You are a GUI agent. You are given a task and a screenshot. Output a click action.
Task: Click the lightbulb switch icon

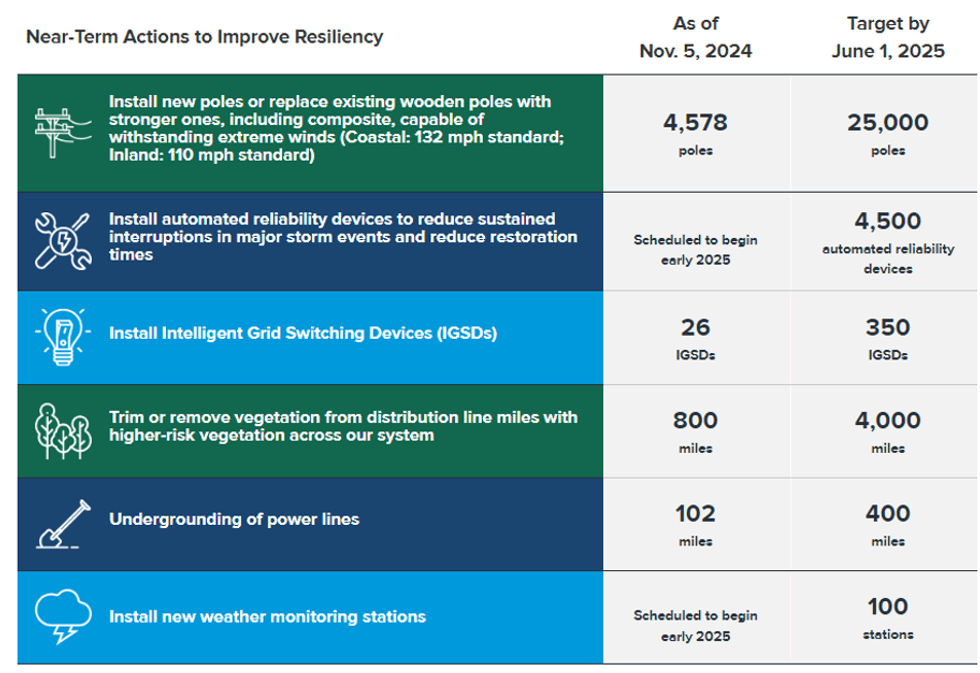pos(63,337)
